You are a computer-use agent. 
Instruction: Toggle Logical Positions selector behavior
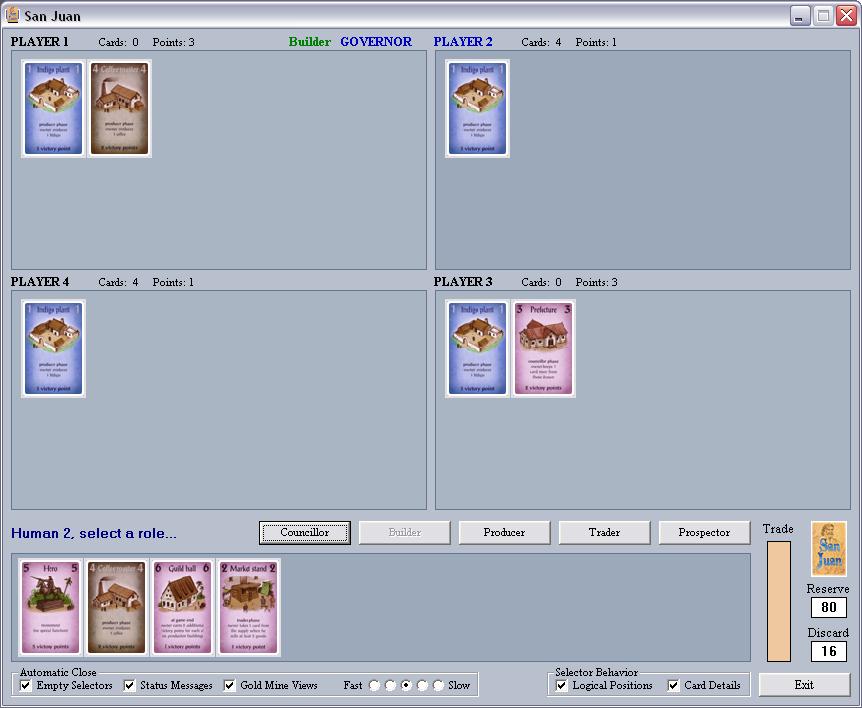click(561, 685)
